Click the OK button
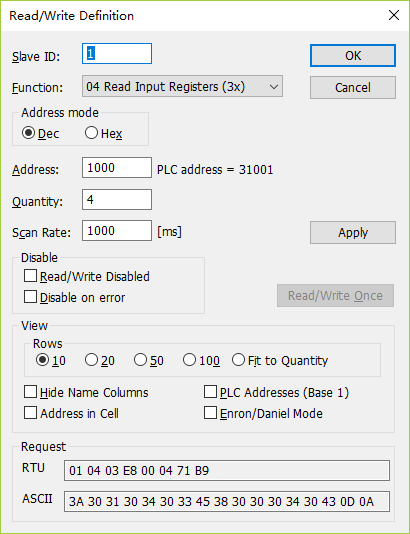The image size is (410, 534). click(x=353, y=55)
